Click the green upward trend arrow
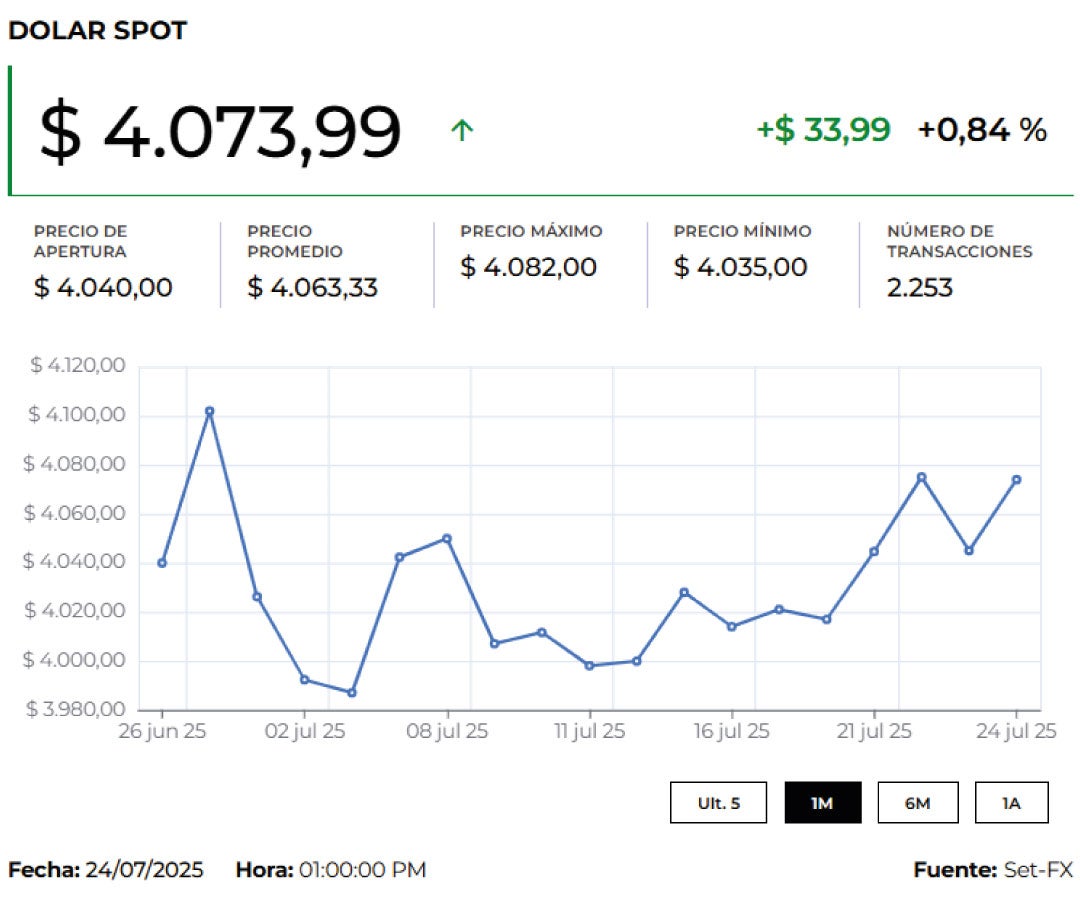The height and width of the screenshot is (900, 1080). pos(461,130)
